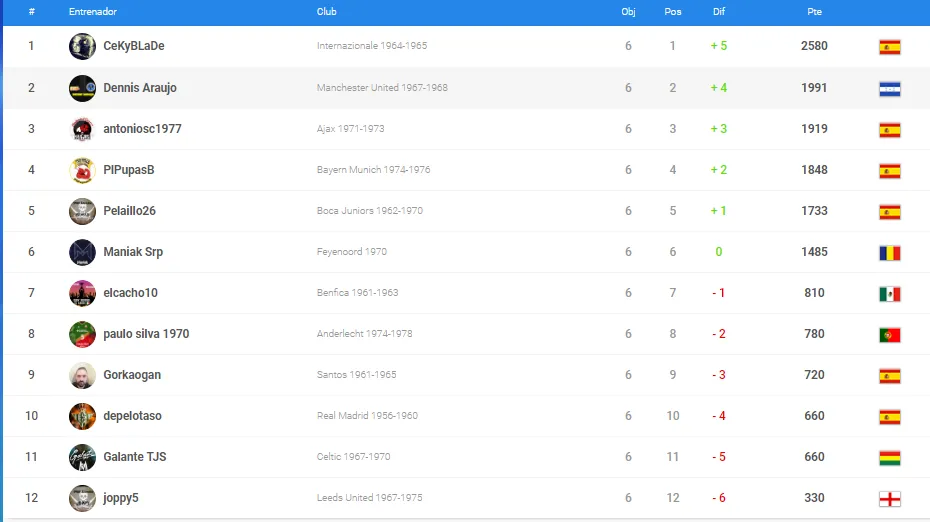Viewport: 930px width, 522px height.
Task: Click Mexico flag in elcacho10 row
Action: click(890, 294)
